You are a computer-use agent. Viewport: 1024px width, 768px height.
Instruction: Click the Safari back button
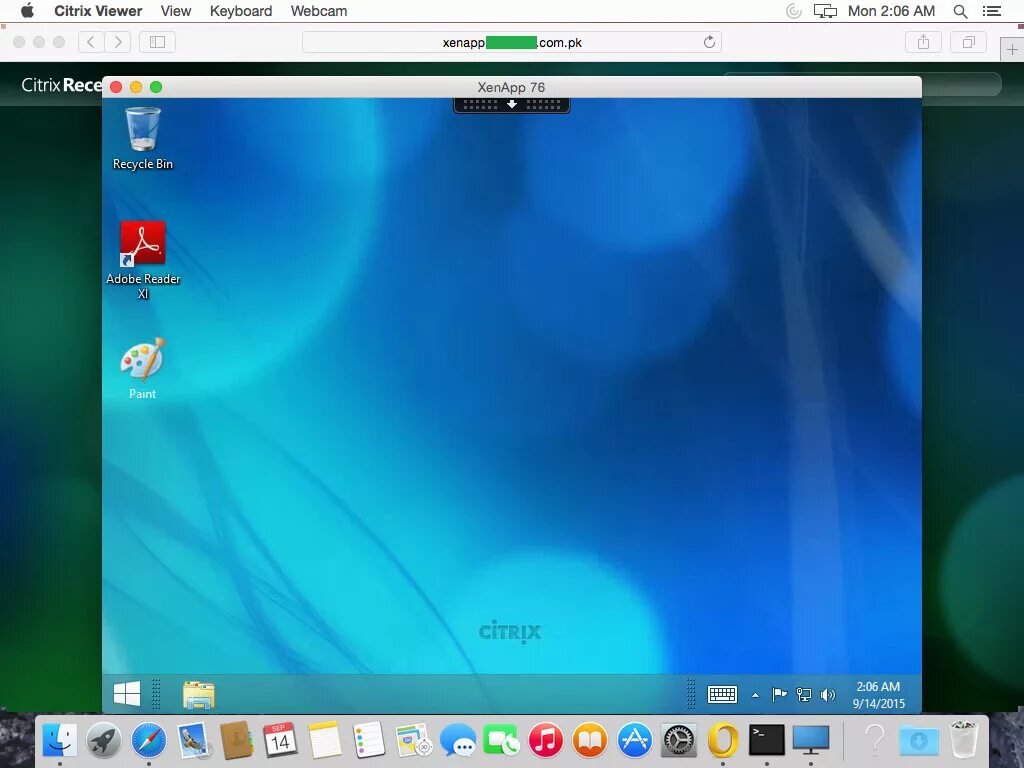point(91,42)
